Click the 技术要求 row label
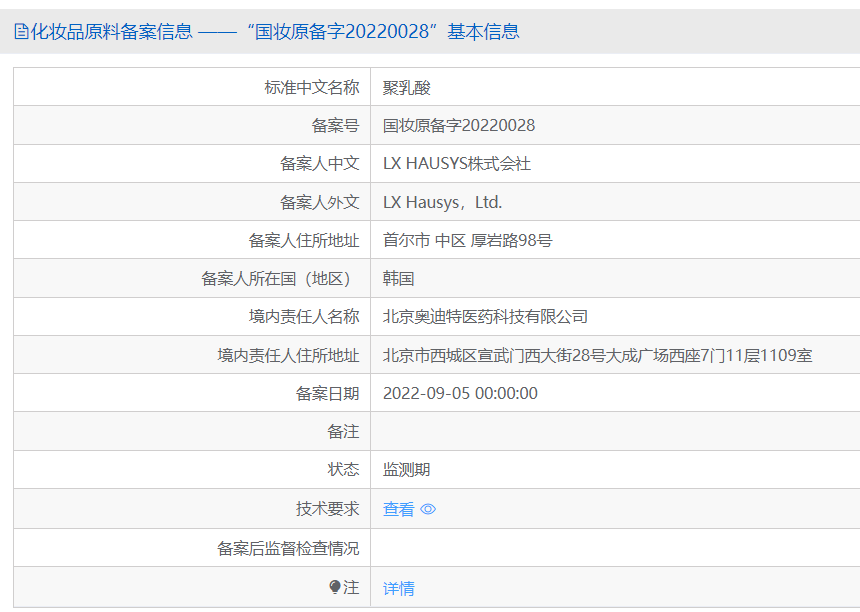This screenshot has width=860, height=612. coord(327,508)
